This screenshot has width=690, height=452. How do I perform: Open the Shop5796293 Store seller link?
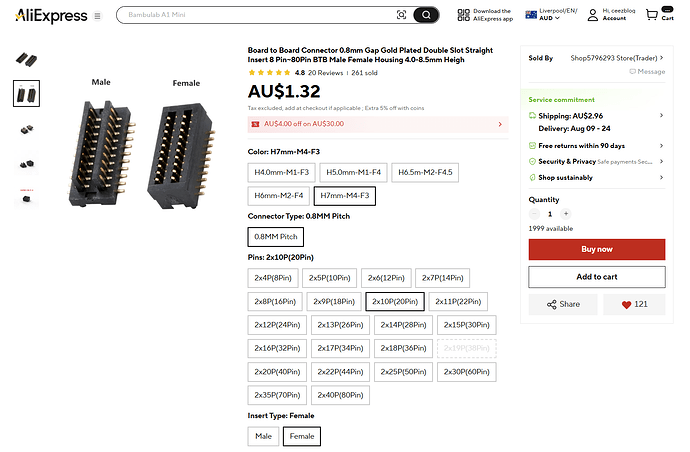point(617,58)
